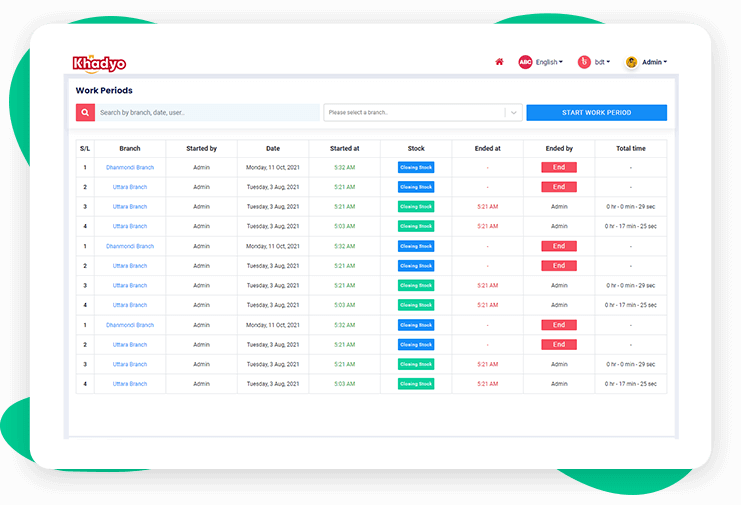Click the End button in the tenth table row

(x=559, y=345)
